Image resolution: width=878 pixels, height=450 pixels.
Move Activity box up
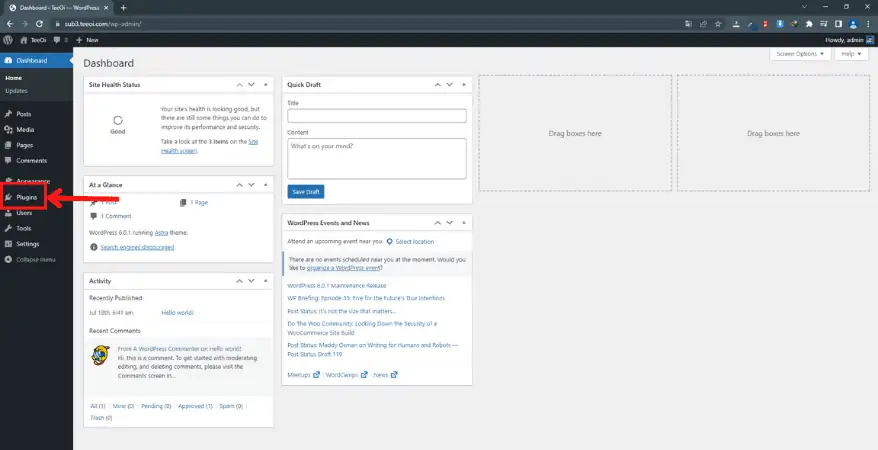[240, 281]
